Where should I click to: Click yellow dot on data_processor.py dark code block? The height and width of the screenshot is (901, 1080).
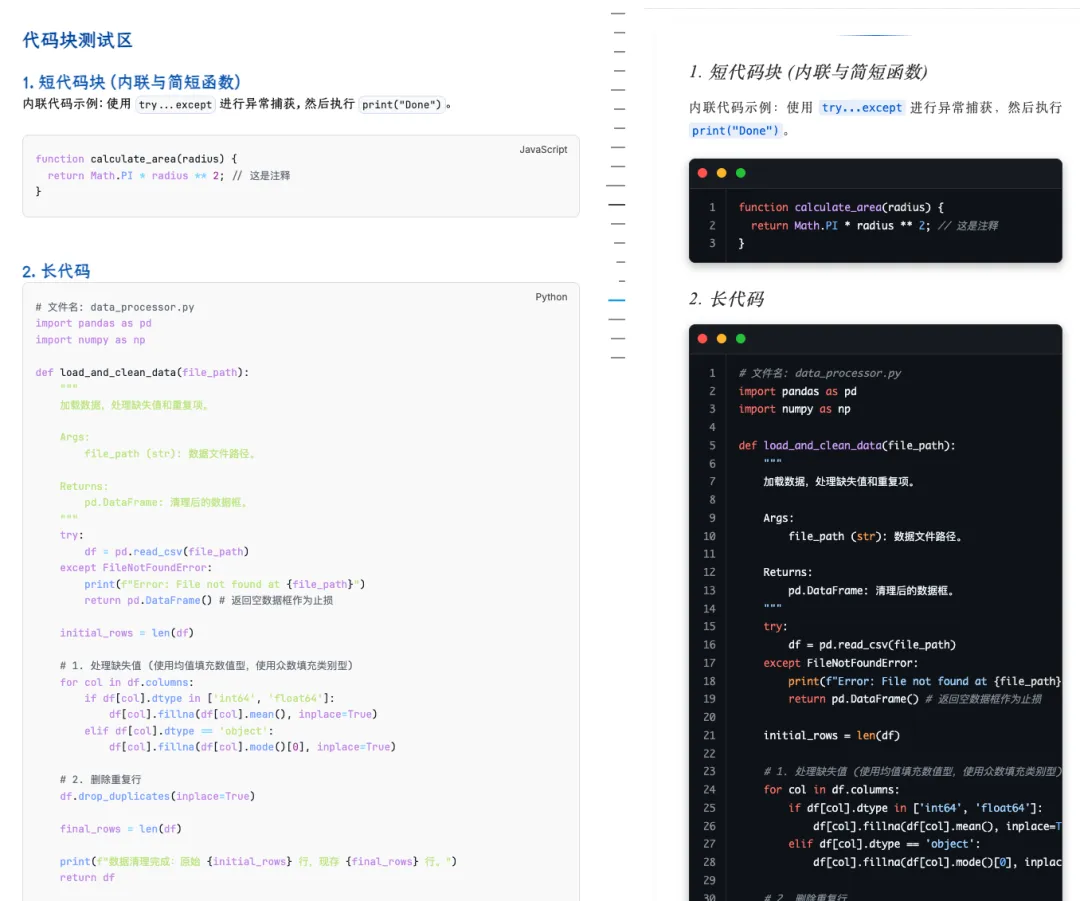pos(721,338)
